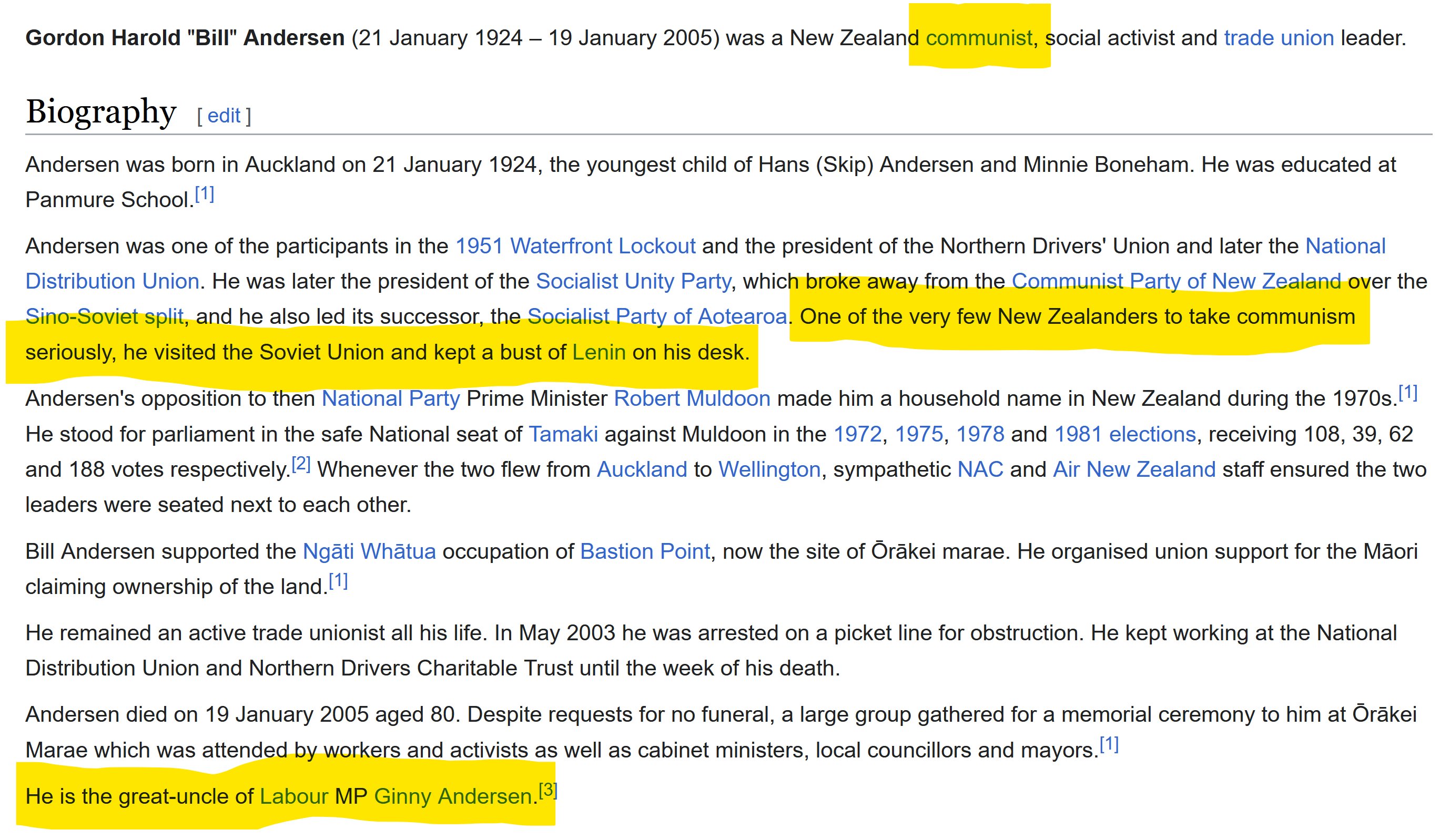Select the 1972 election link
1450x840 pixels.
click(x=858, y=434)
